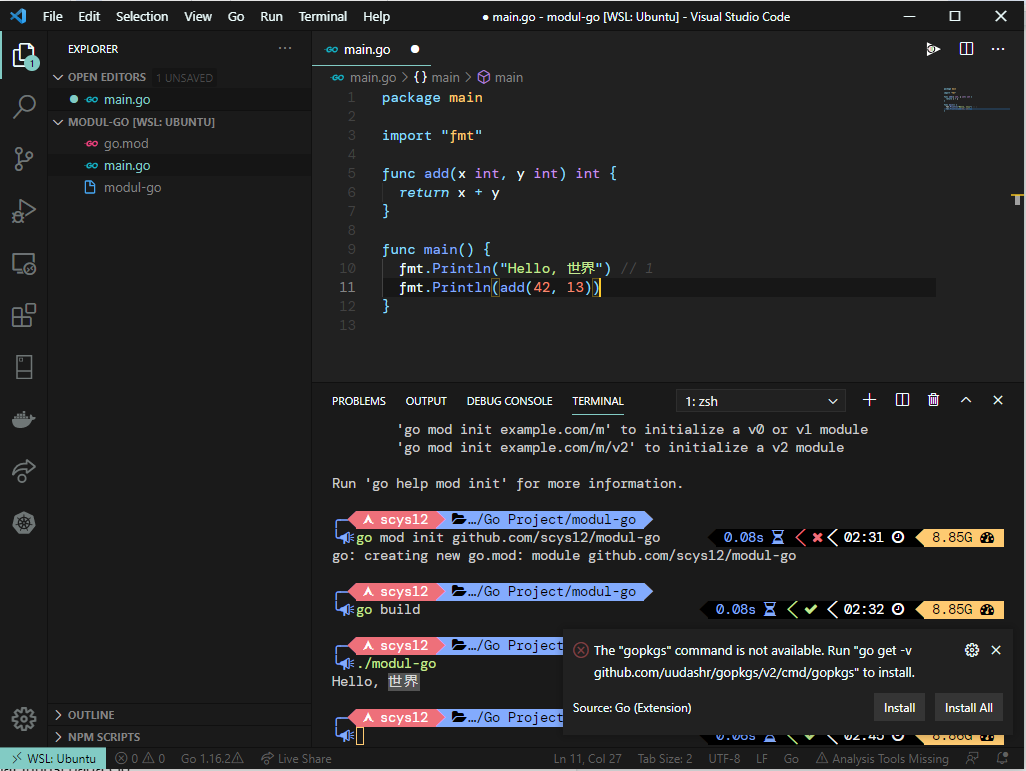Screen dimensions: 1026x771
Task: Open the Run menu
Action: pyautogui.click(x=271, y=16)
